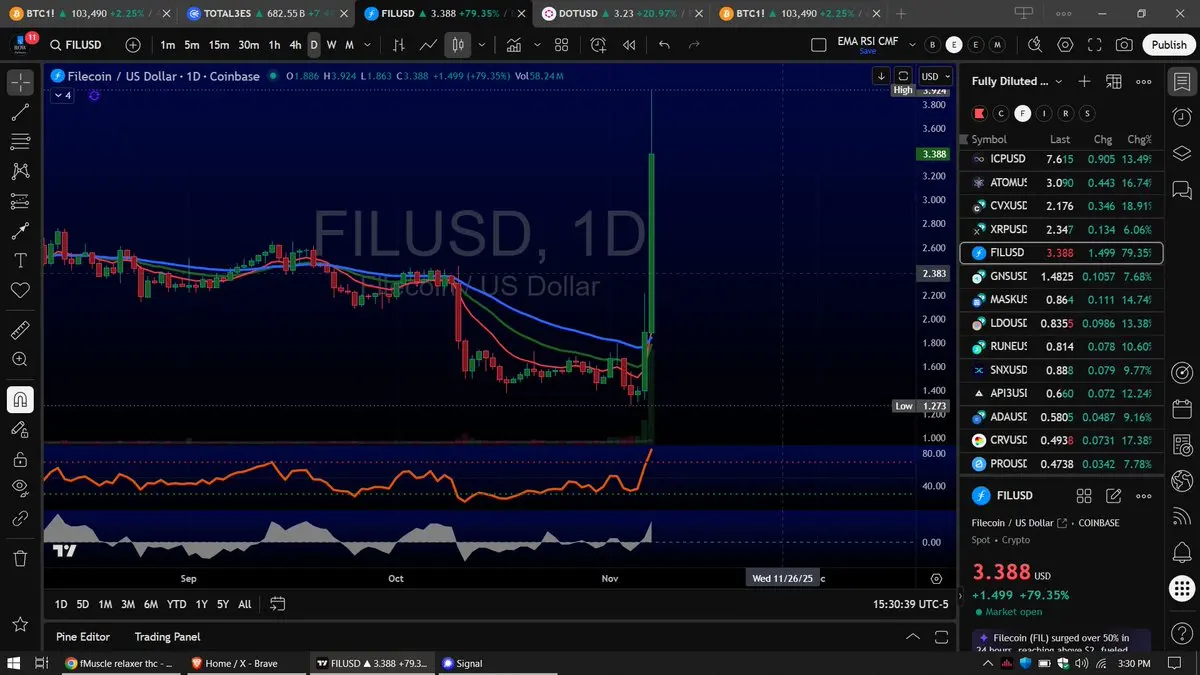Select the red flag watchlist filter

(979, 113)
